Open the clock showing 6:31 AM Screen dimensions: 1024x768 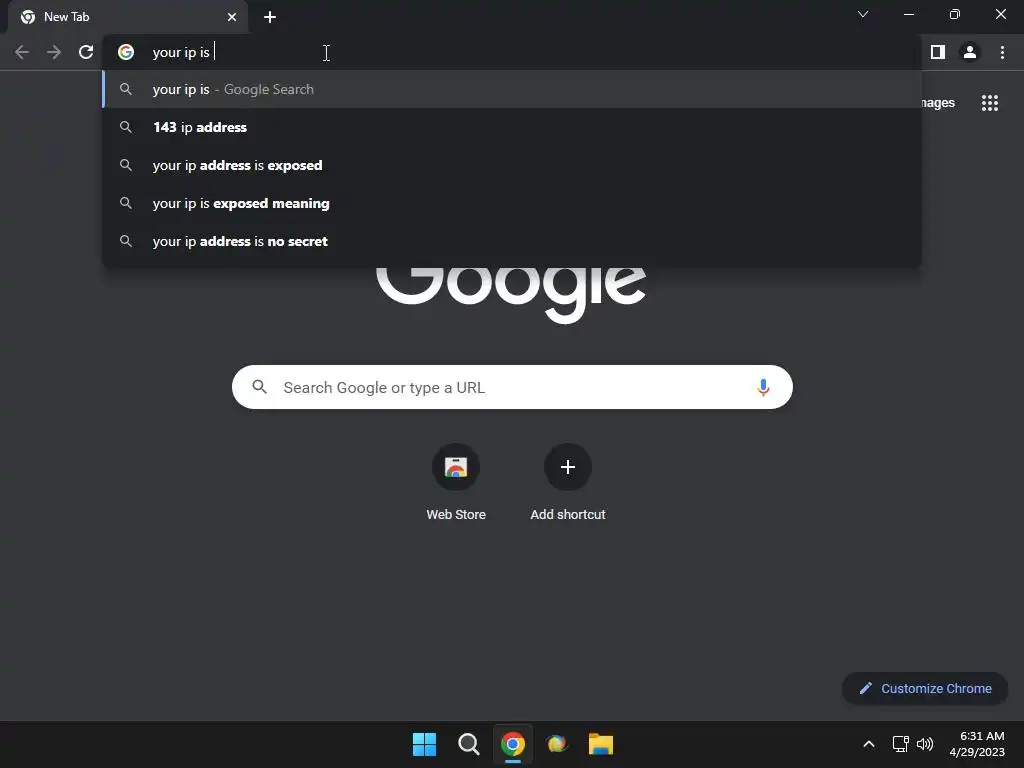click(977, 744)
